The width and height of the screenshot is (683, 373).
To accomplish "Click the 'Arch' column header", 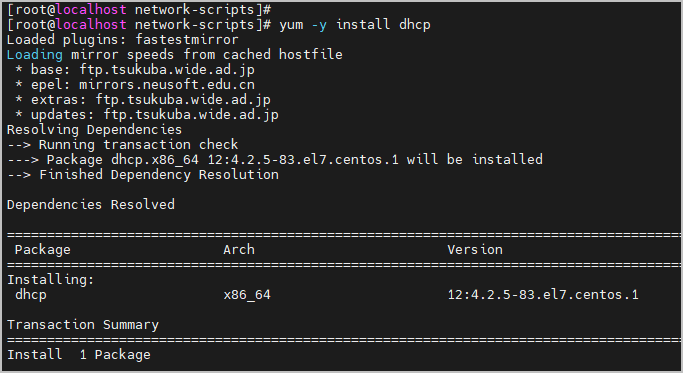I will point(239,250).
